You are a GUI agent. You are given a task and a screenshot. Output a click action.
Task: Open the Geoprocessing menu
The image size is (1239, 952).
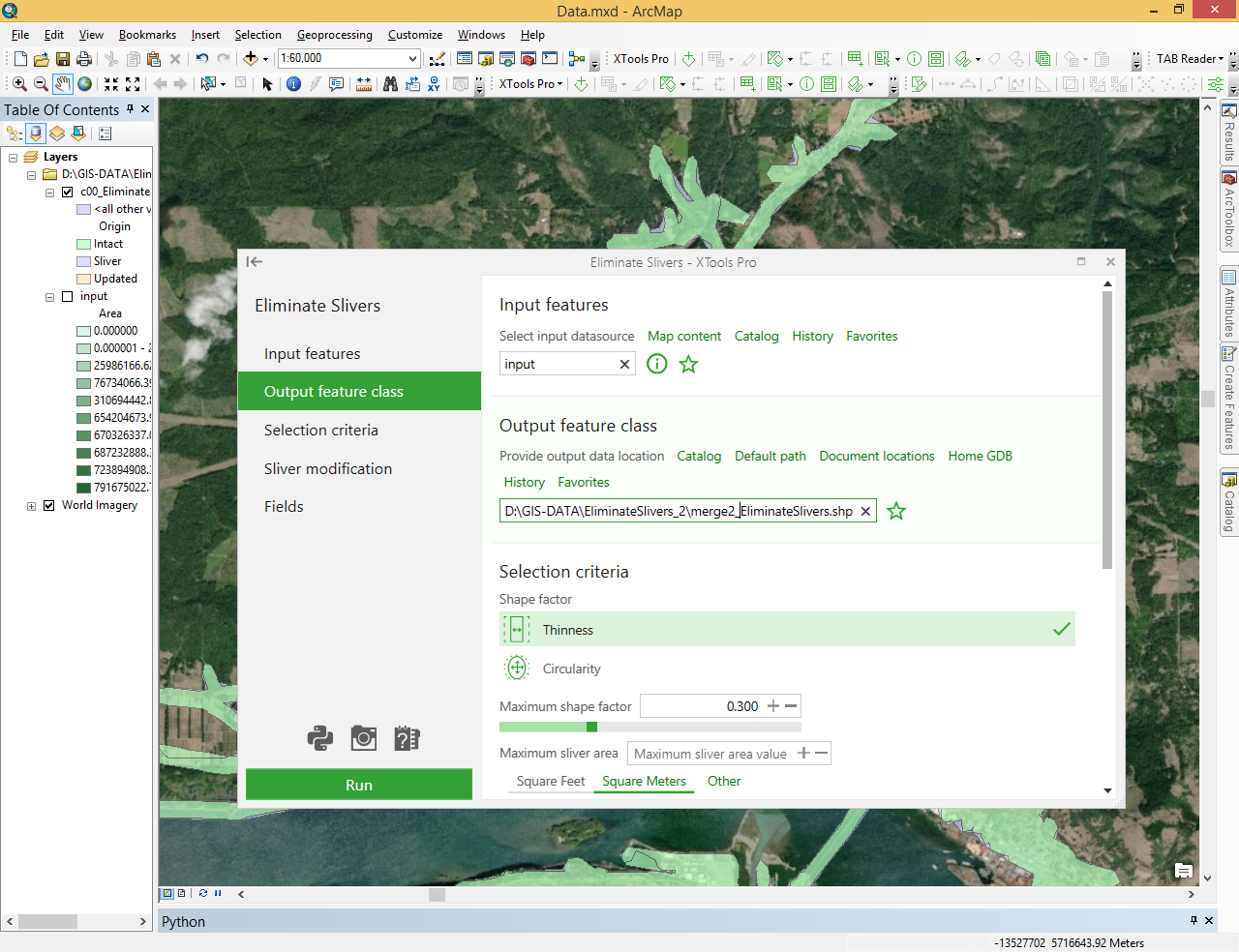click(334, 35)
